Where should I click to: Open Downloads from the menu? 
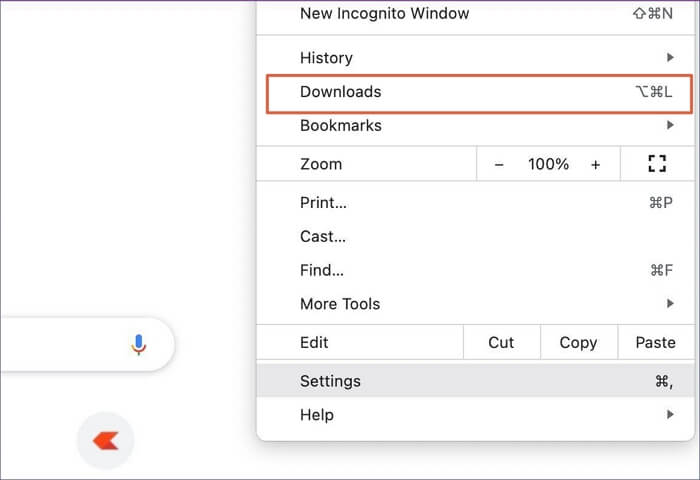[x=341, y=92]
